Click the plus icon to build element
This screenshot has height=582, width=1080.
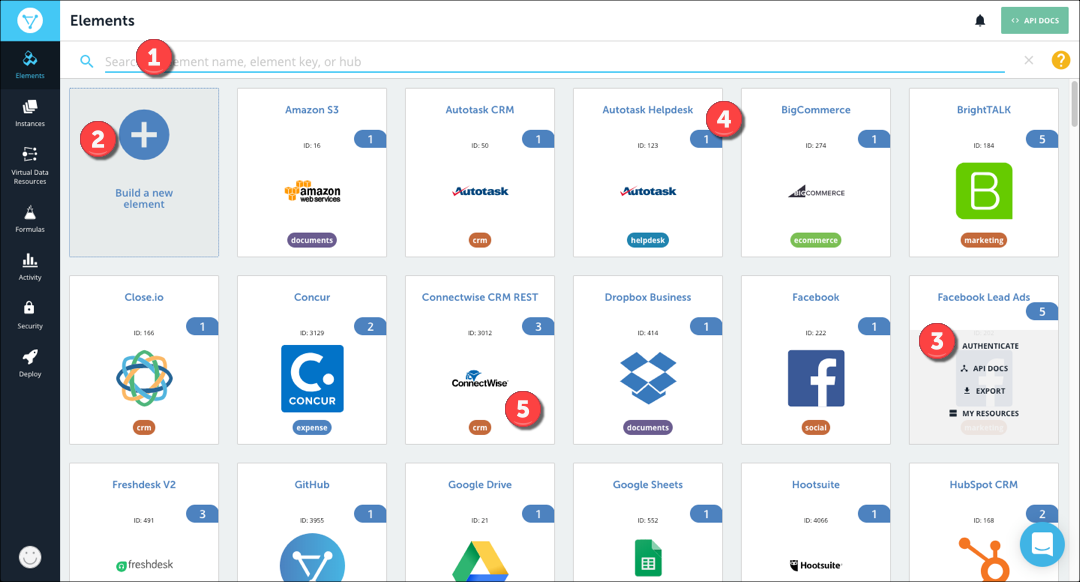click(x=144, y=135)
